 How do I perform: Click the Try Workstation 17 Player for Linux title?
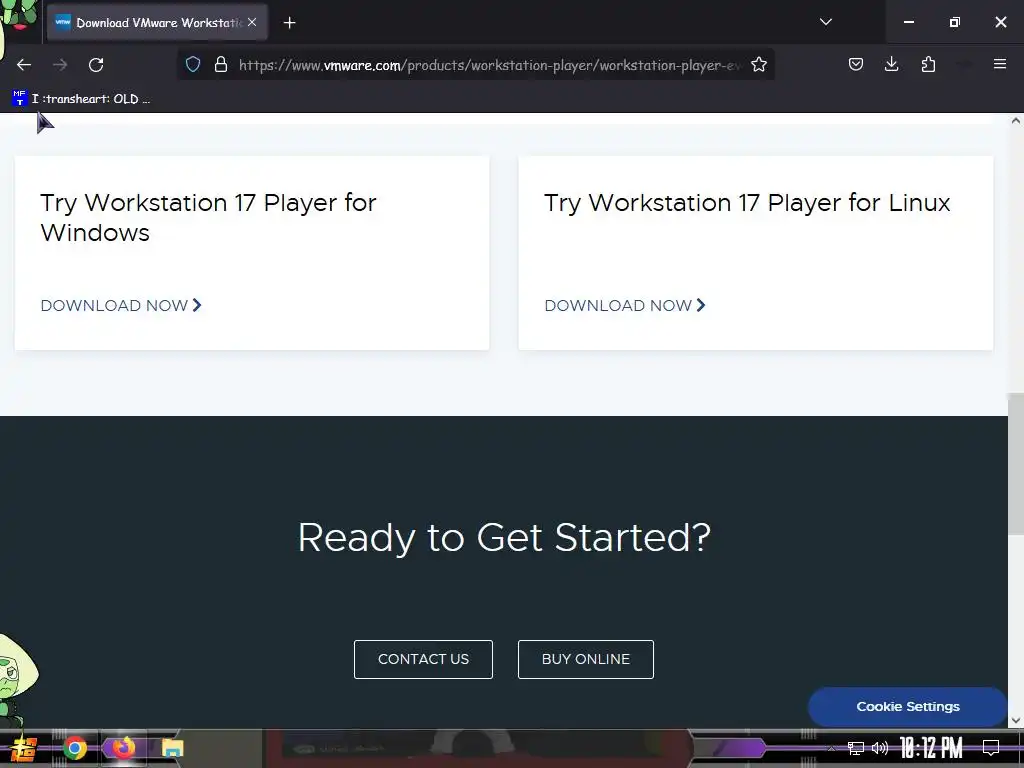point(747,203)
